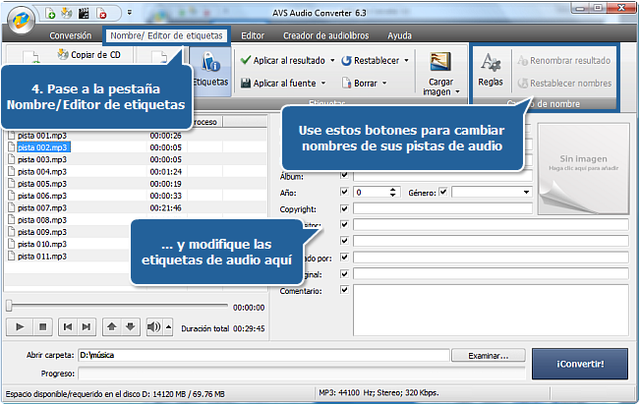Toggle the Artista original checkbox
640x404 pixels.
coord(344,273)
